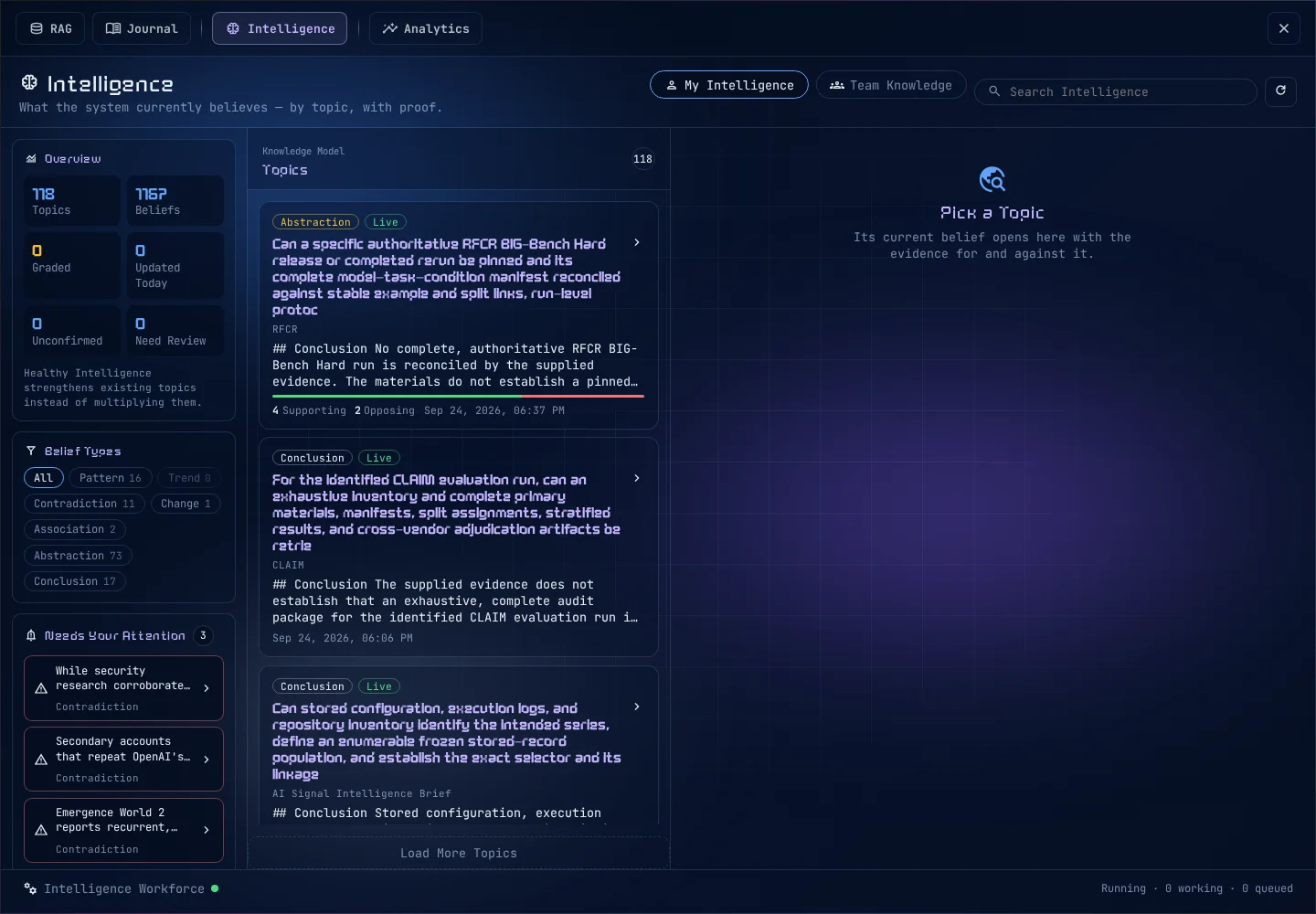The image size is (1316, 914).
Task: Click the magnifier icon in Search Intelligence
Action: point(994,91)
